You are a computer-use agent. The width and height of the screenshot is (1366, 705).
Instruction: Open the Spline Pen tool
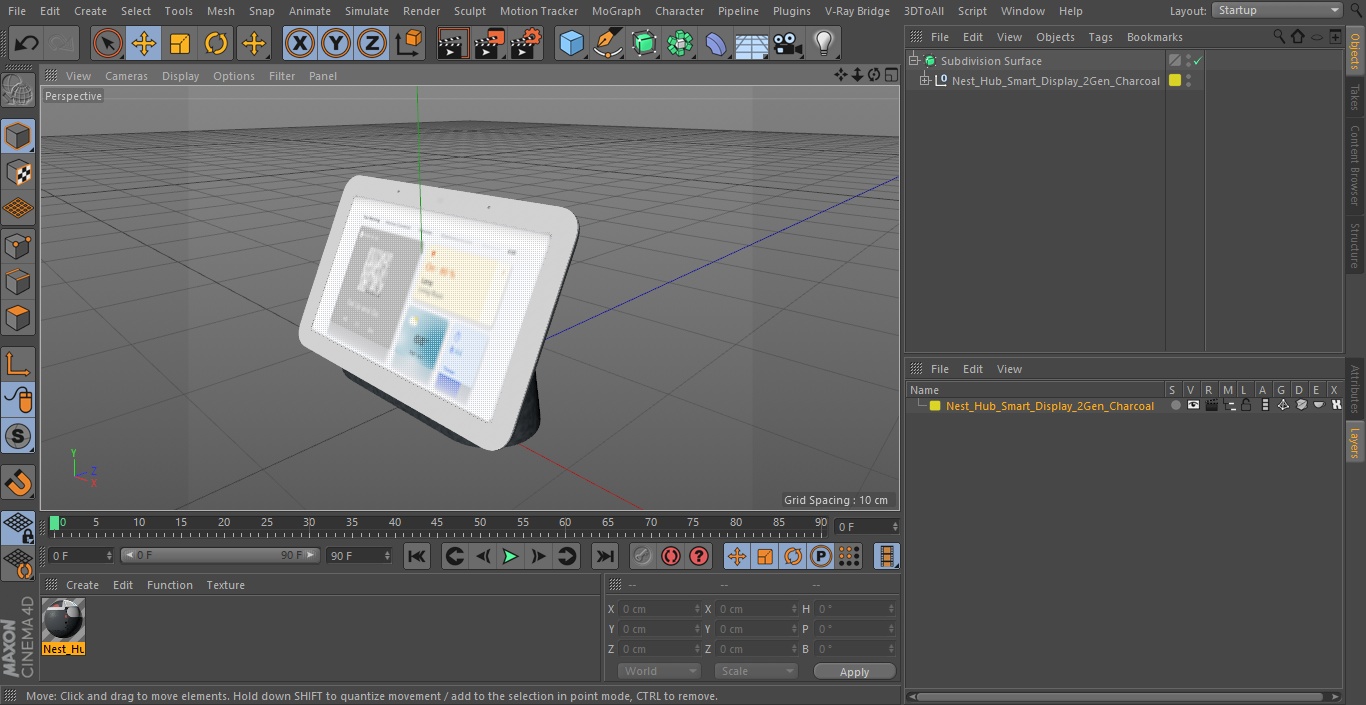(607, 43)
